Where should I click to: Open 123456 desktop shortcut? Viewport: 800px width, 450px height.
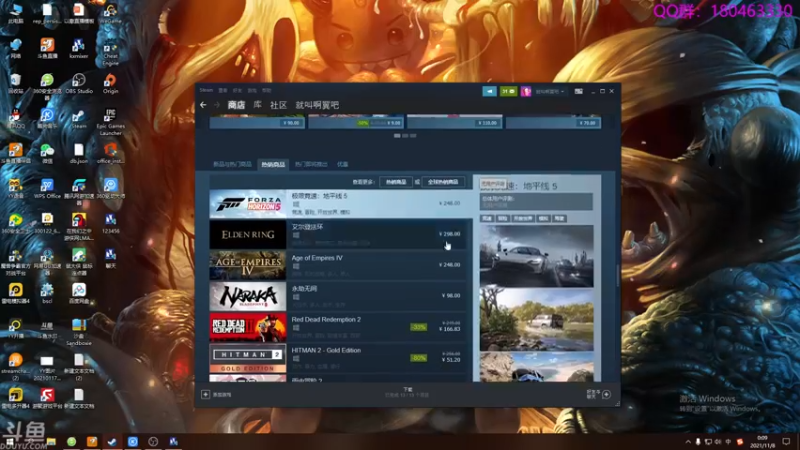pos(110,223)
